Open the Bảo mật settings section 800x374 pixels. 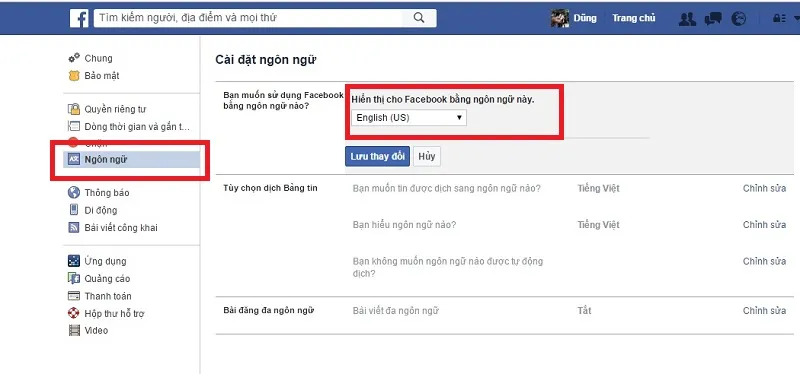tap(102, 76)
